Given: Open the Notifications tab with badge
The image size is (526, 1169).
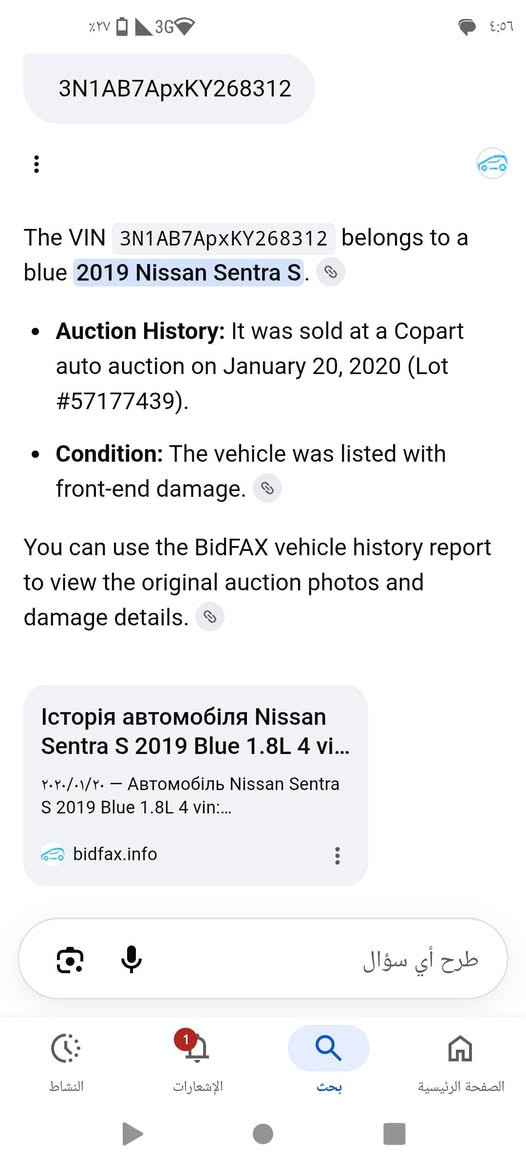Looking at the screenshot, I should tap(197, 1062).
